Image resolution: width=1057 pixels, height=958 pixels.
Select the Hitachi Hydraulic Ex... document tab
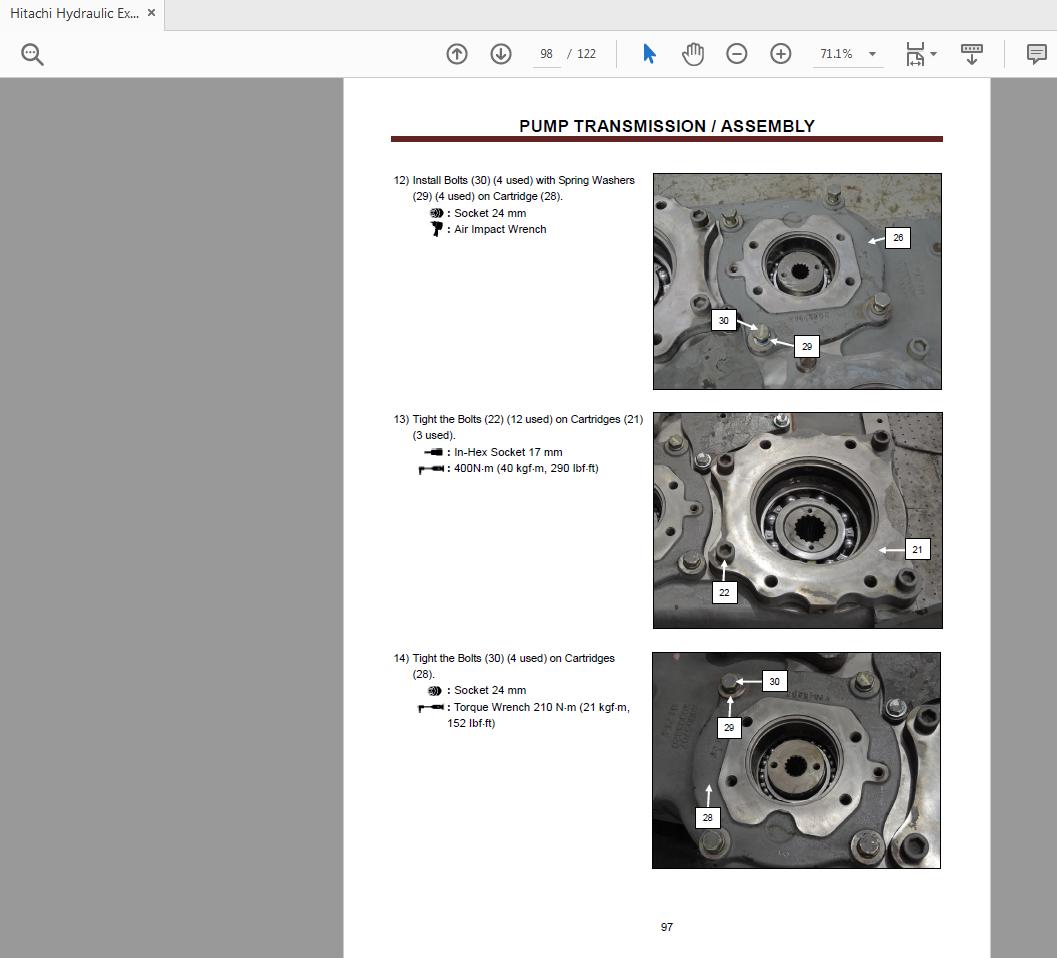[x=74, y=13]
